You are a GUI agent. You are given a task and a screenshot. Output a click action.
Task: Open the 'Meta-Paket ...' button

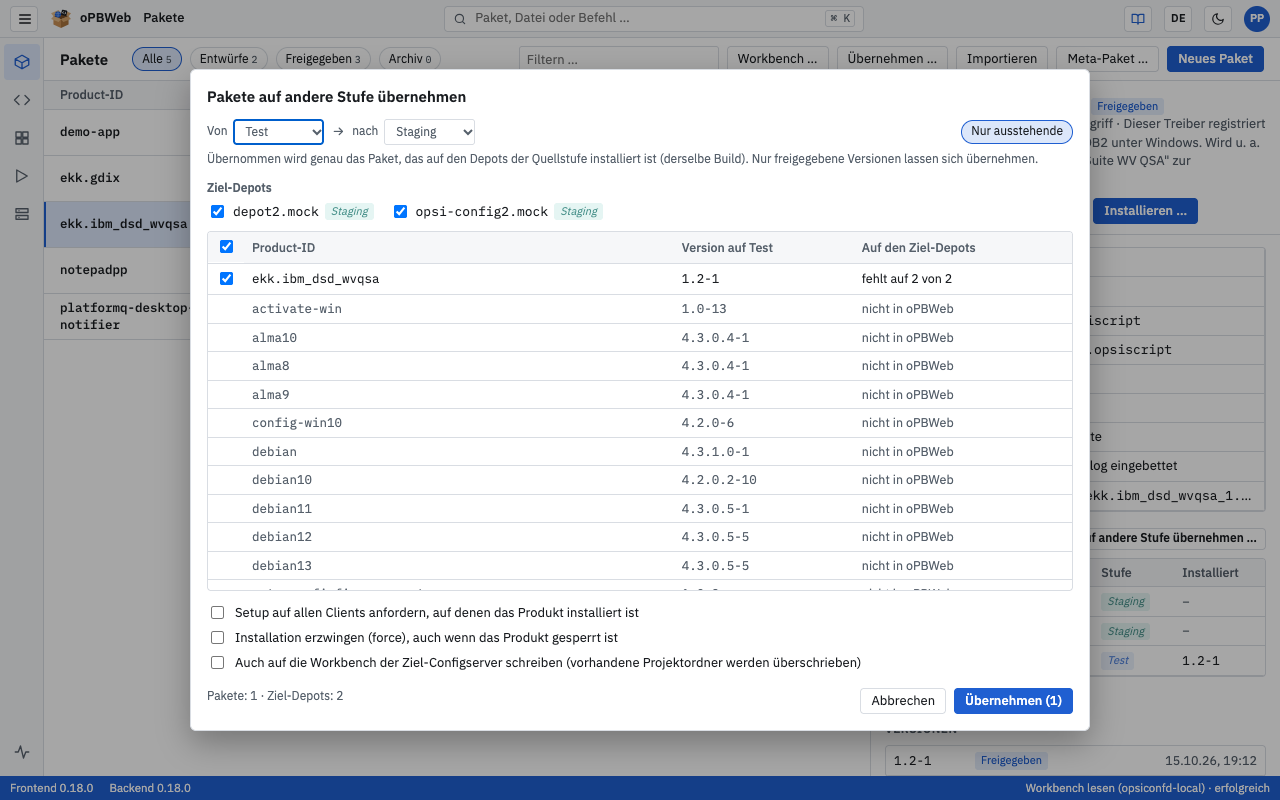coord(1108,59)
